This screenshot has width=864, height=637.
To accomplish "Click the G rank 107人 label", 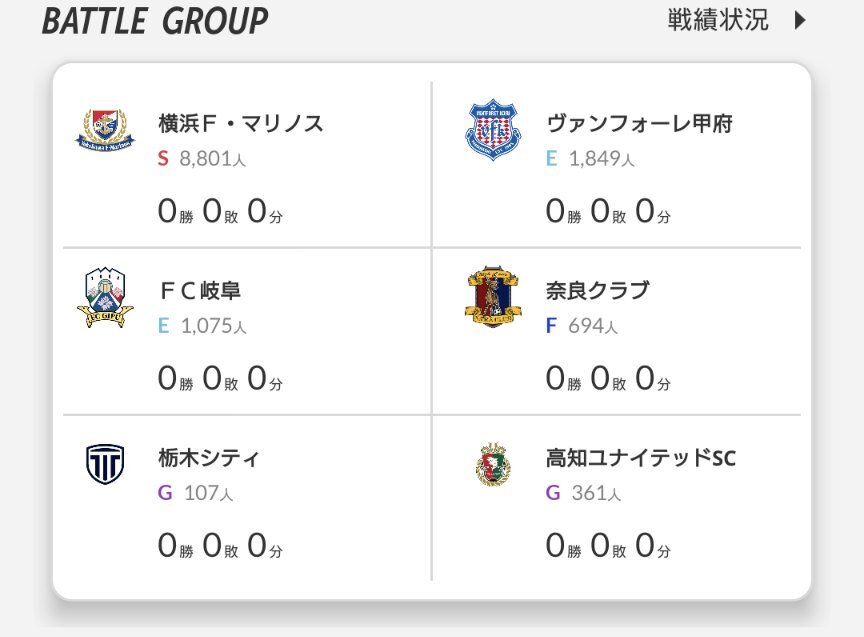I will pos(196,493).
